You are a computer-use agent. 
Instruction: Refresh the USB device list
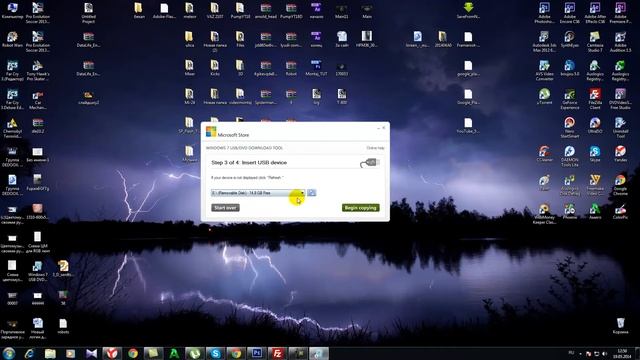pyautogui.click(x=312, y=193)
